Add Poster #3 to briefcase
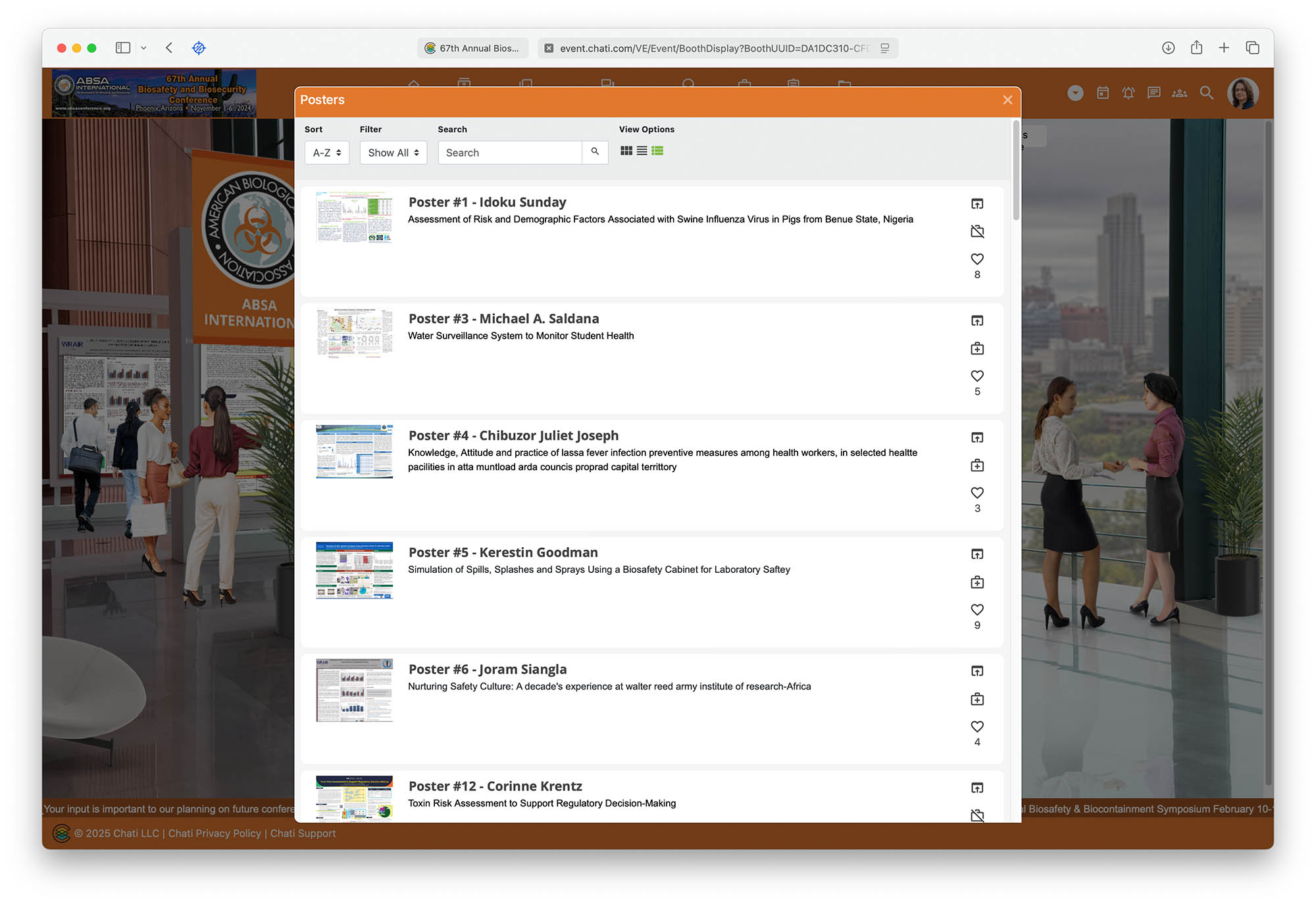This screenshot has width=1316, height=905. click(x=977, y=349)
